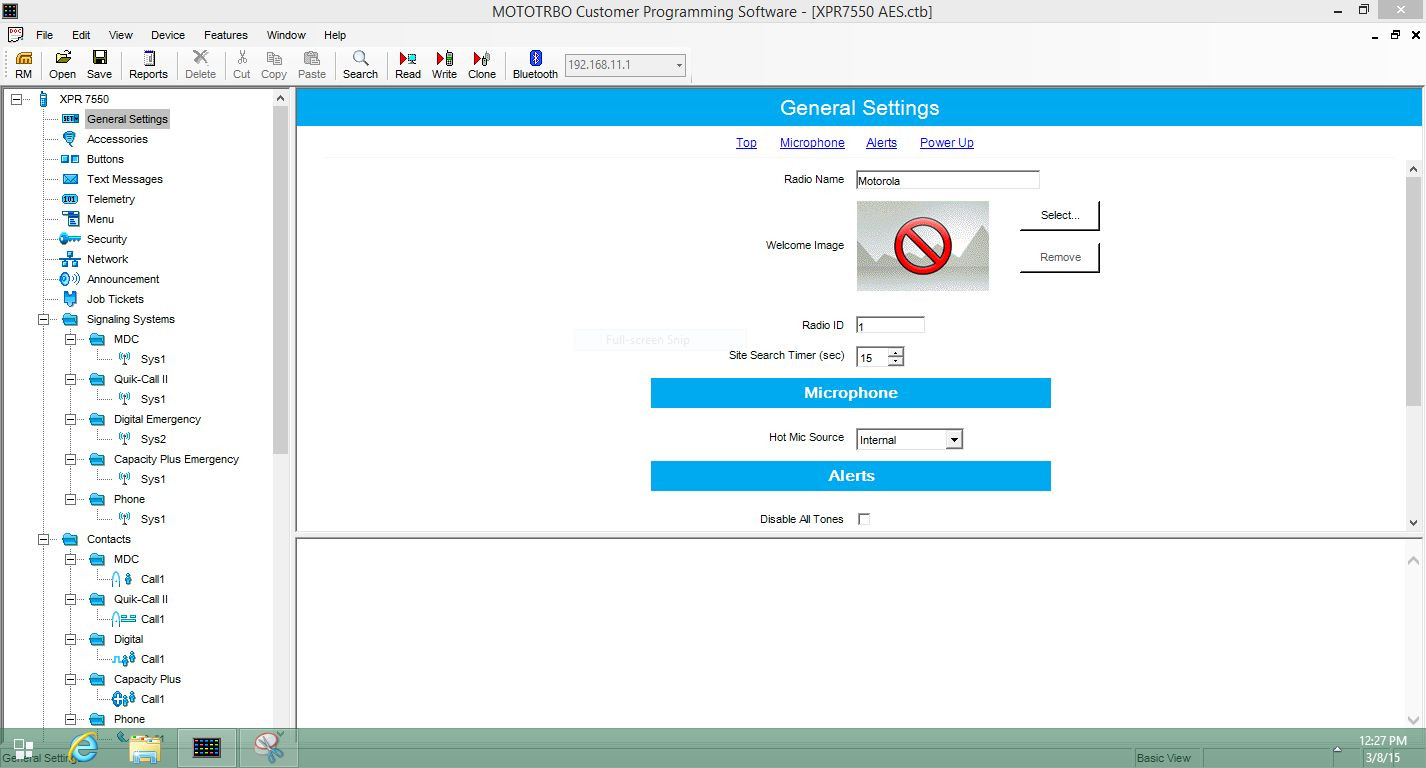
Task: Write to radio using Write icon
Action: [444, 65]
